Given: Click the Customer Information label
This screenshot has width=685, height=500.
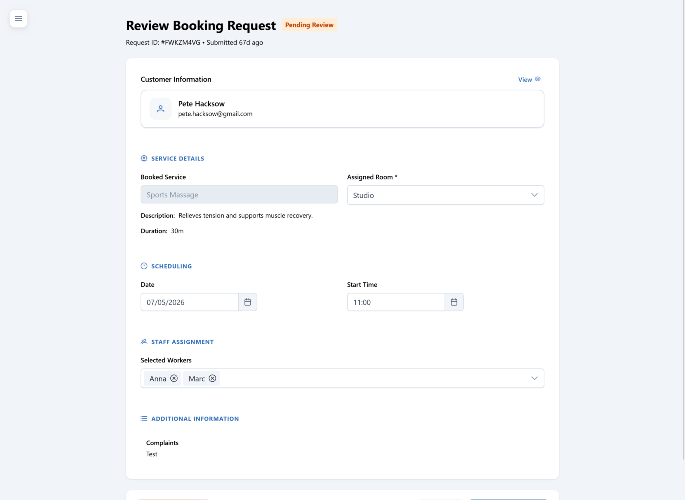Looking at the screenshot, I should tap(176, 79).
